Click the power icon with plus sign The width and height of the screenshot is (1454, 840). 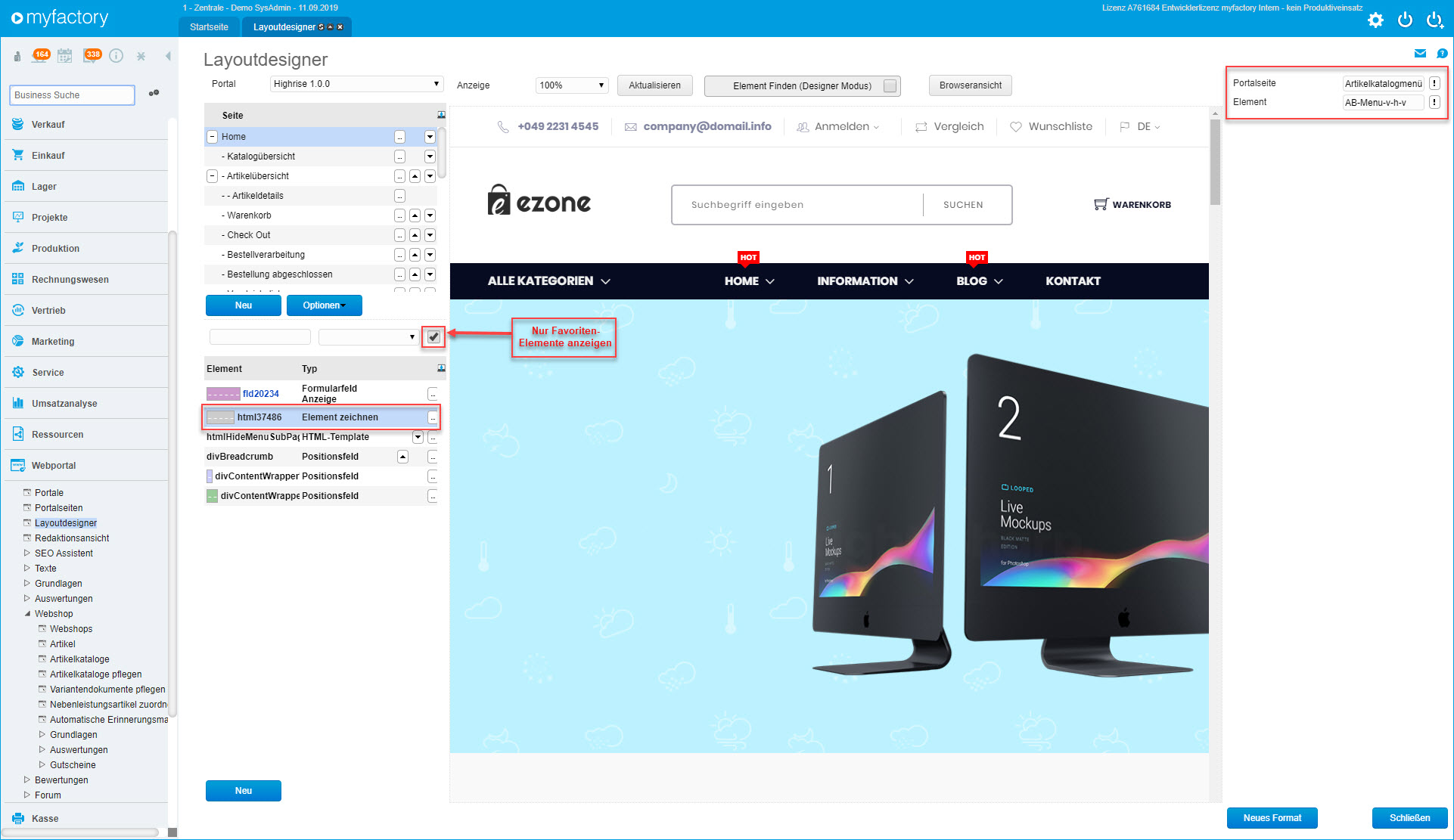point(1434,20)
